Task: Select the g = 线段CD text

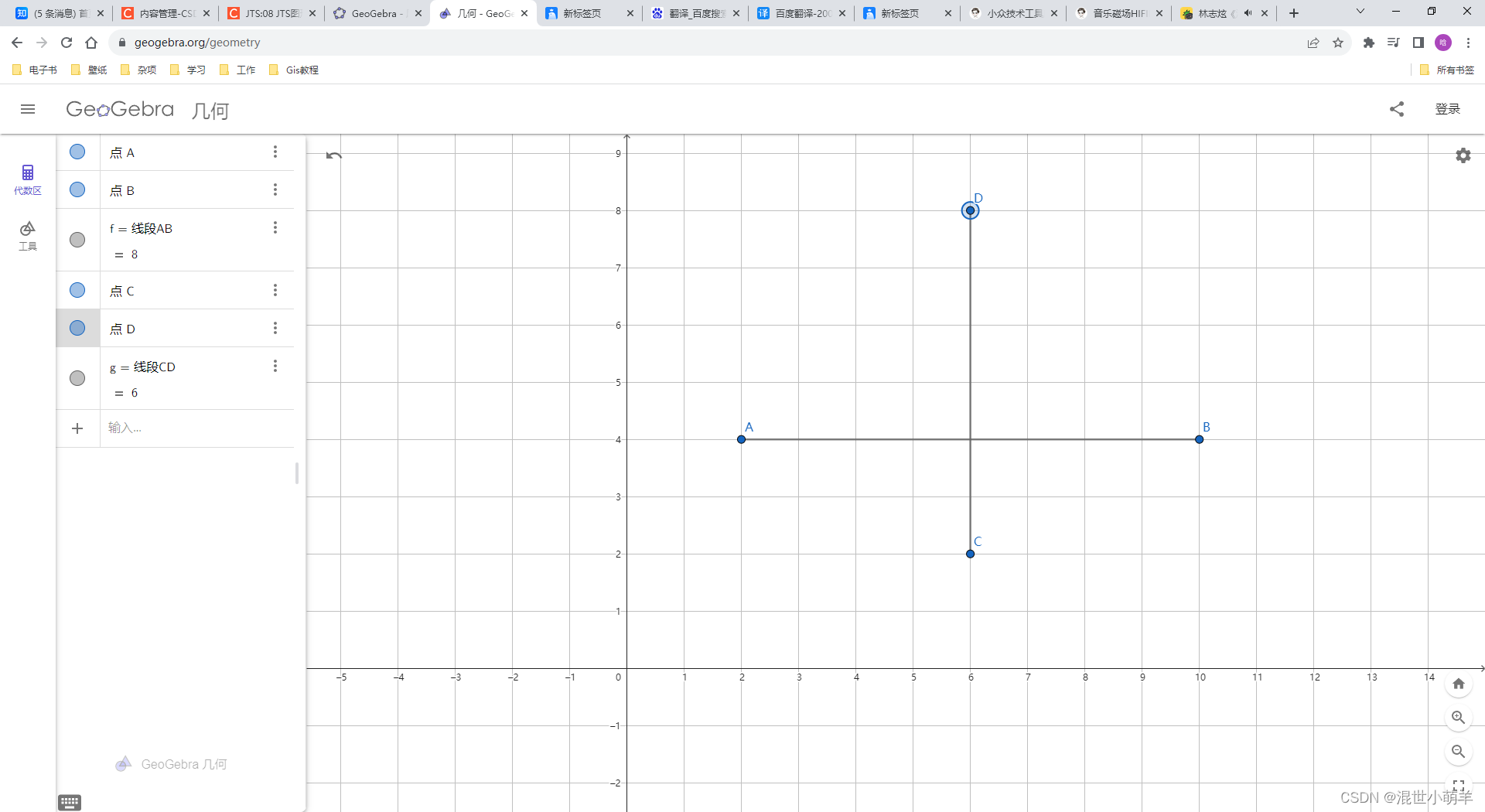Action: (142, 367)
